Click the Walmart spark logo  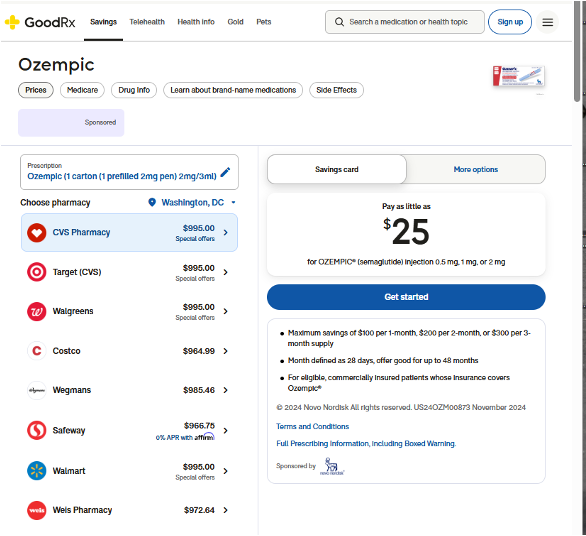tap(37, 471)
